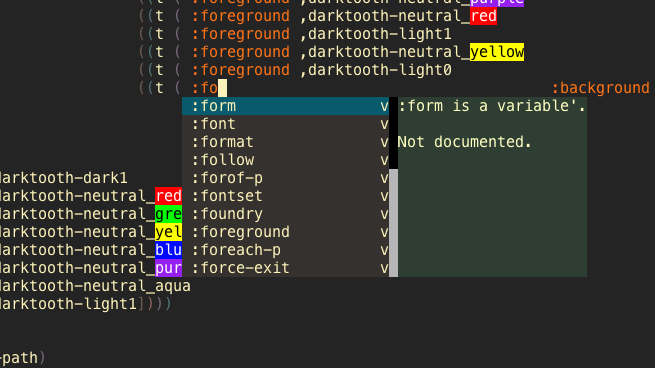Select :fontset from the popup
The height and width of the screenshot is (368, 655).
(285, 196)
